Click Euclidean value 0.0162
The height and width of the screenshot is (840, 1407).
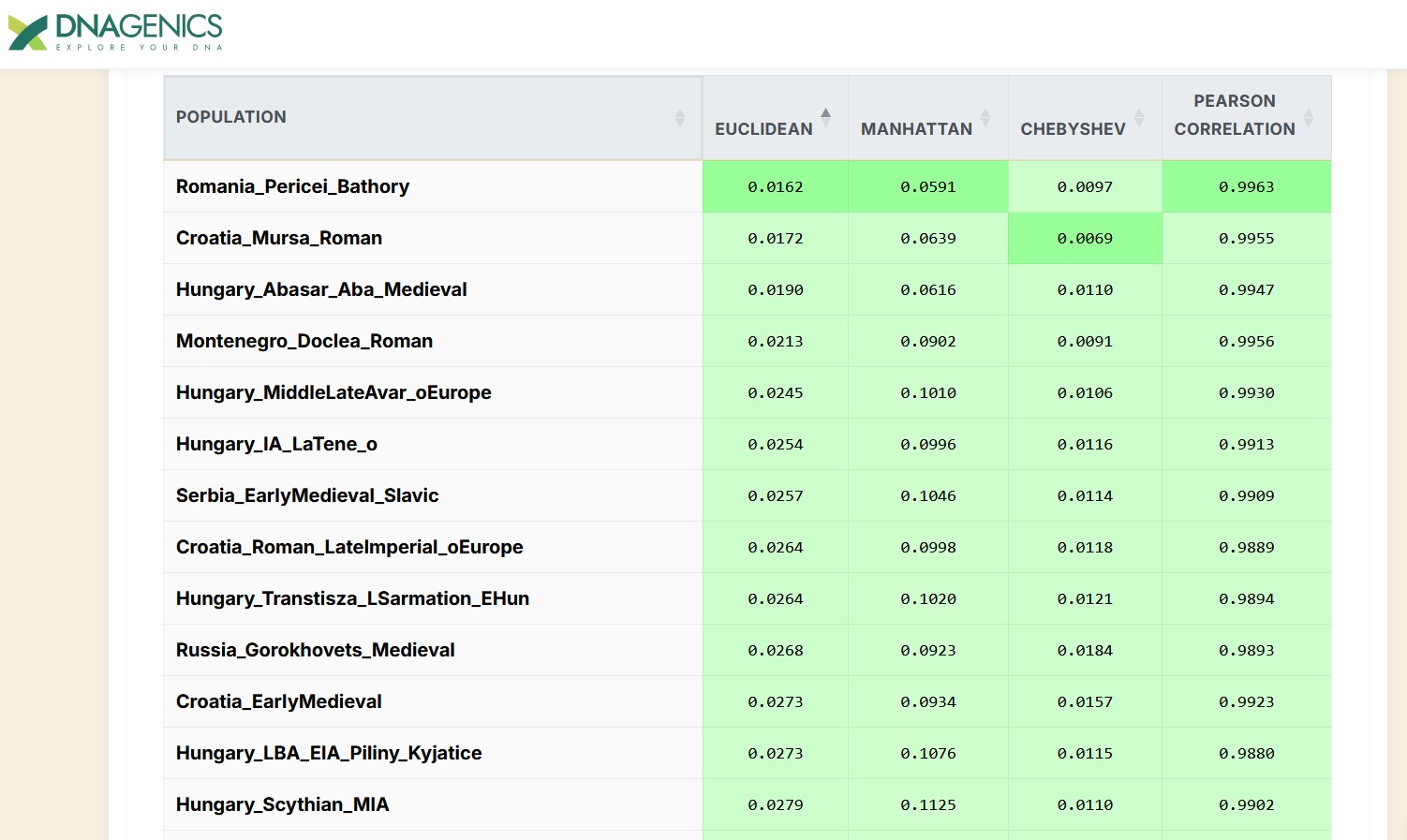776,187
